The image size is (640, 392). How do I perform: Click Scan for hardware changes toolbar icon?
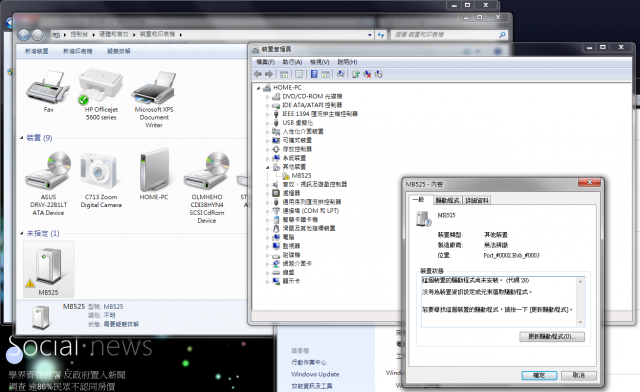340,74
